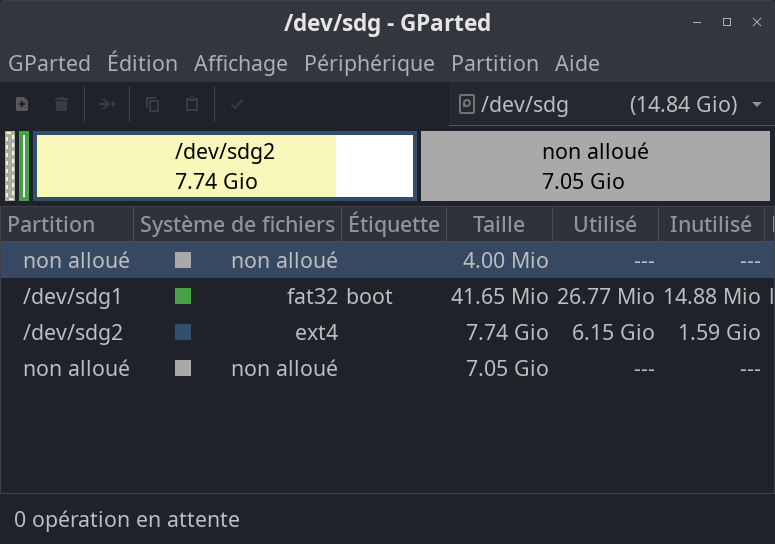This screenshot has width=775, height=544.
Task: Open the Édition menu
Action: pos(142,64)
